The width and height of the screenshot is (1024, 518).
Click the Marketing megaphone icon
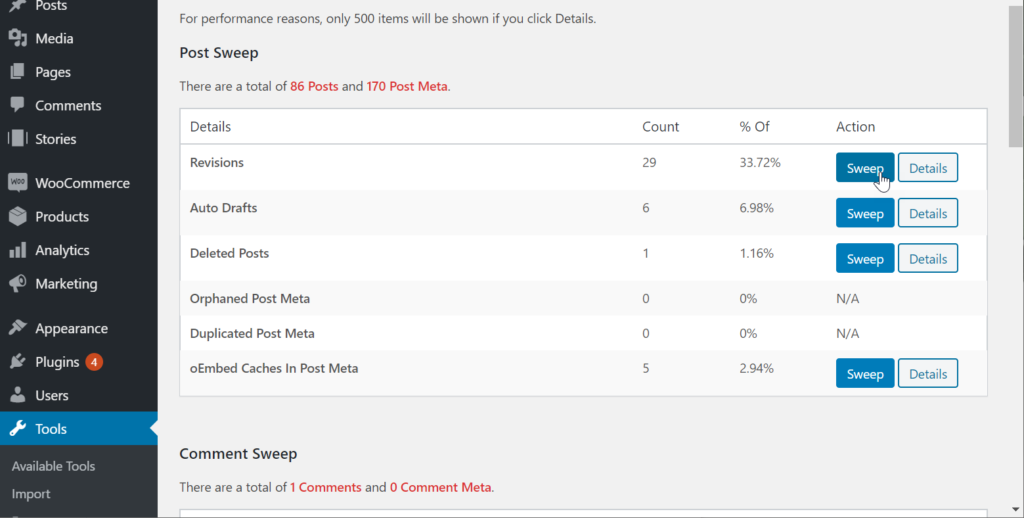(17, 284)
